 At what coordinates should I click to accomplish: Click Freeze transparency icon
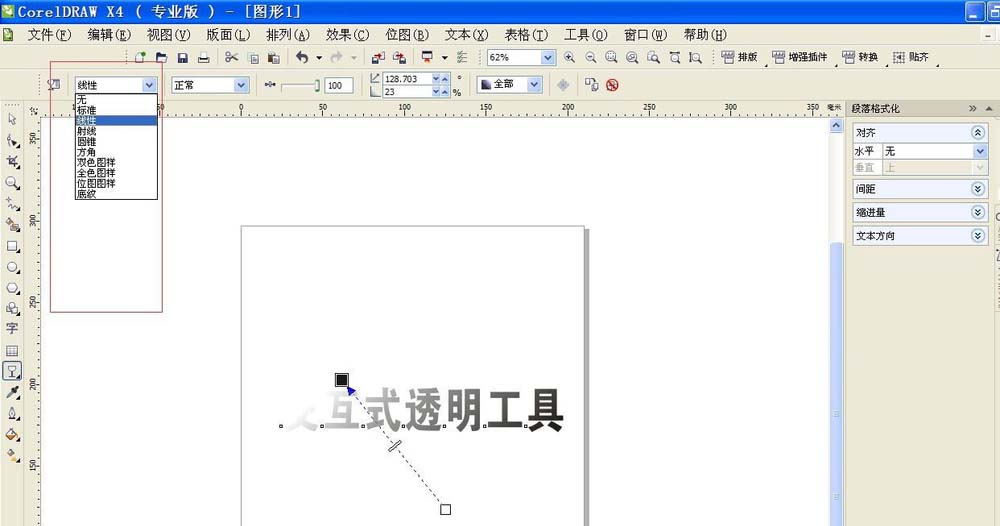click(x=563, y=85)
